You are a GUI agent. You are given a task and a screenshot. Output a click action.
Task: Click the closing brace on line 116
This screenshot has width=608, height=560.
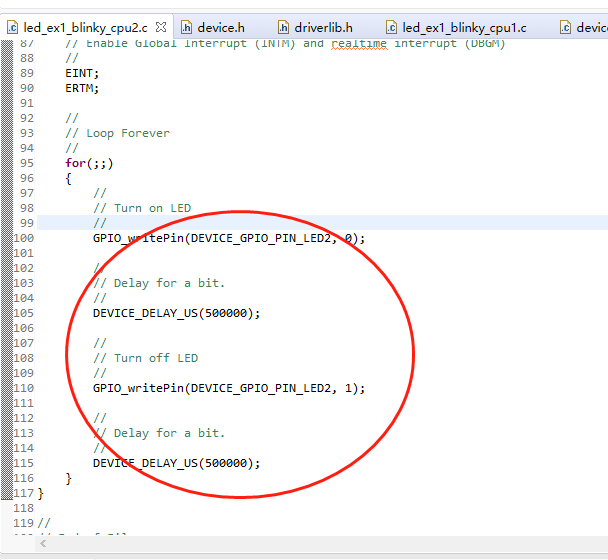click(x=69, y=479)
